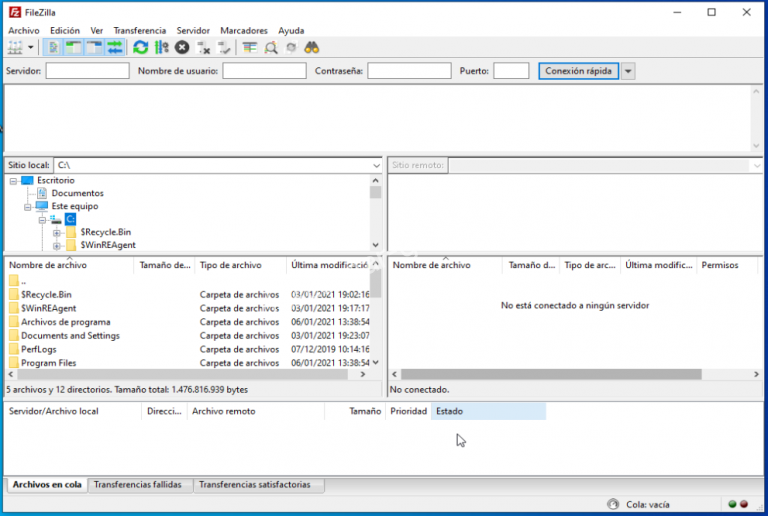
Task: Toggle synchronized browsing icon
Action: 291,47
